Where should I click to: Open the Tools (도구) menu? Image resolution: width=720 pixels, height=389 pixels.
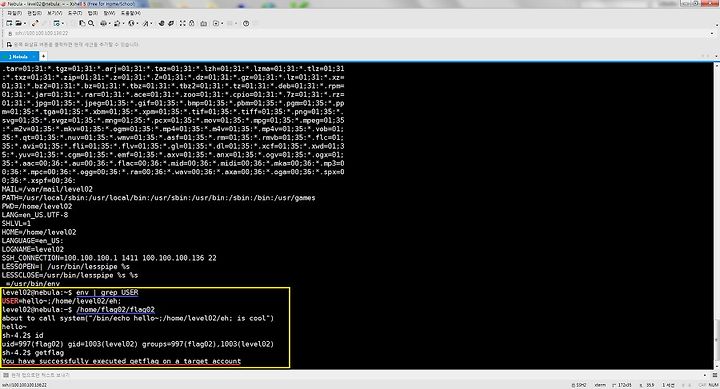pos(74,13)
